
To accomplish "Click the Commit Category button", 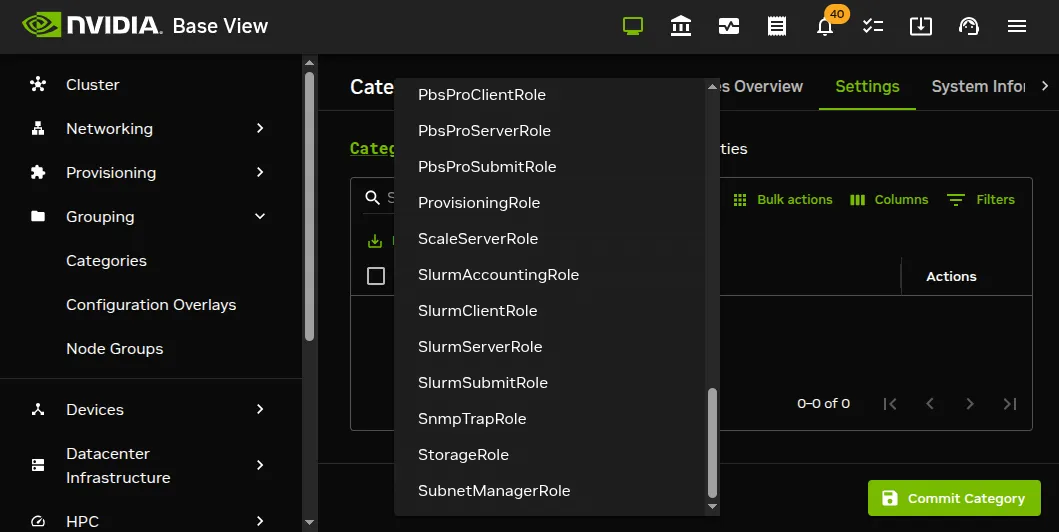I will pyautogui.click(x=954, y=498).
